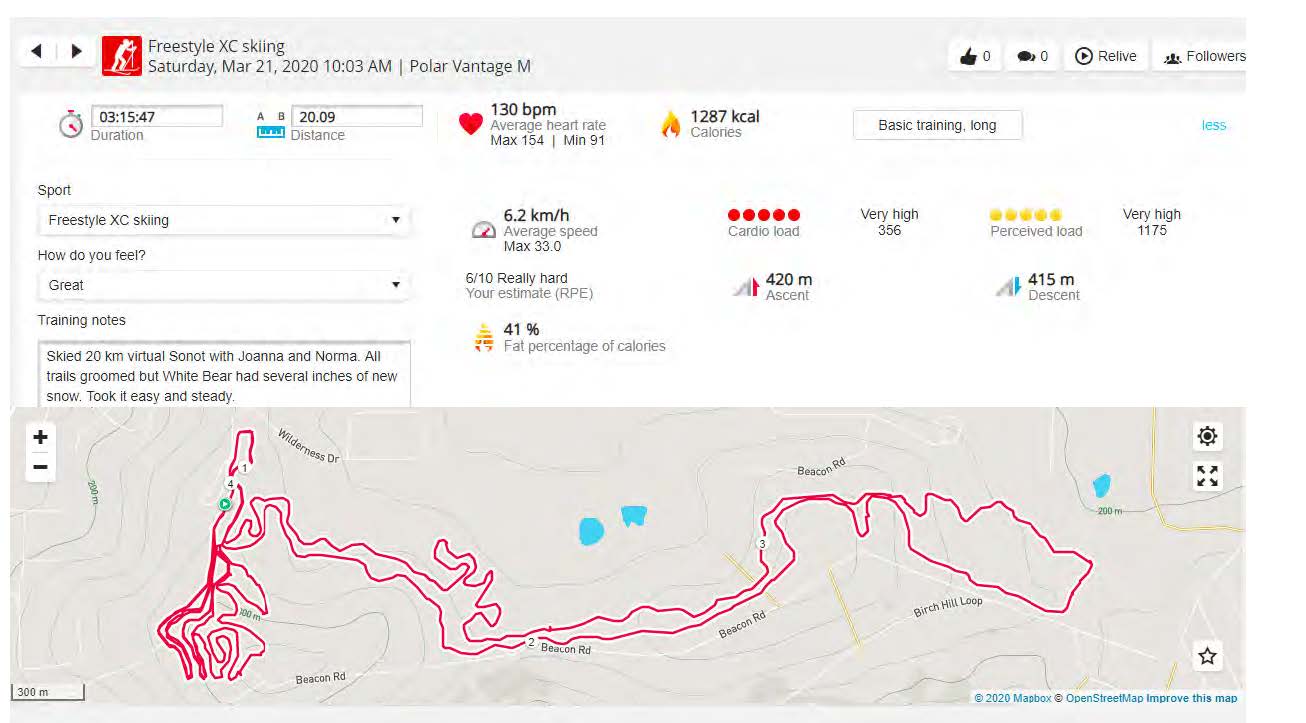1306x723 pixels.
Task: Click the locate-me icon on the map
Action: (1207, 436)
